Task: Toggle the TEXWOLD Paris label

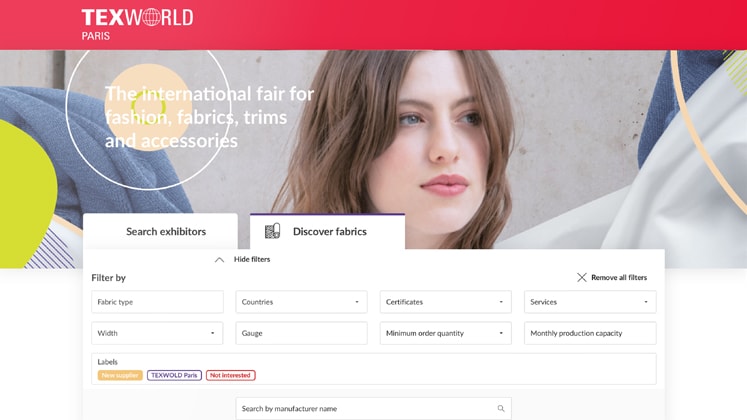Action: (174, 375)
